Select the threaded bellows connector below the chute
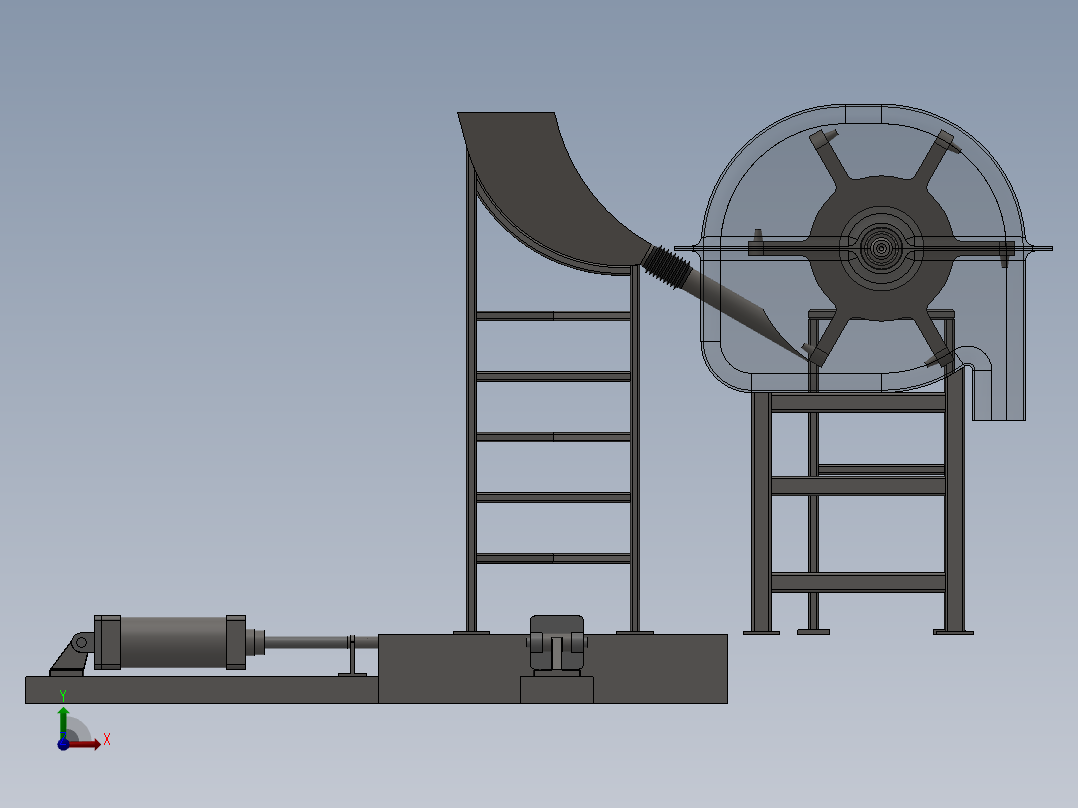1078x808 pixels. [x=666, y=267]
